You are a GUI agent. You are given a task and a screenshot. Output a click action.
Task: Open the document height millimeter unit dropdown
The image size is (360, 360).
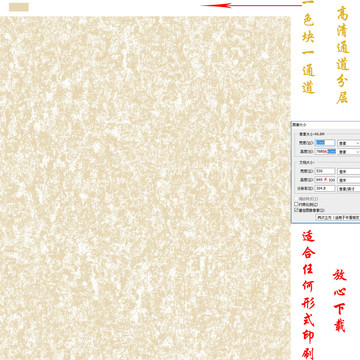(x=349, y=180)
